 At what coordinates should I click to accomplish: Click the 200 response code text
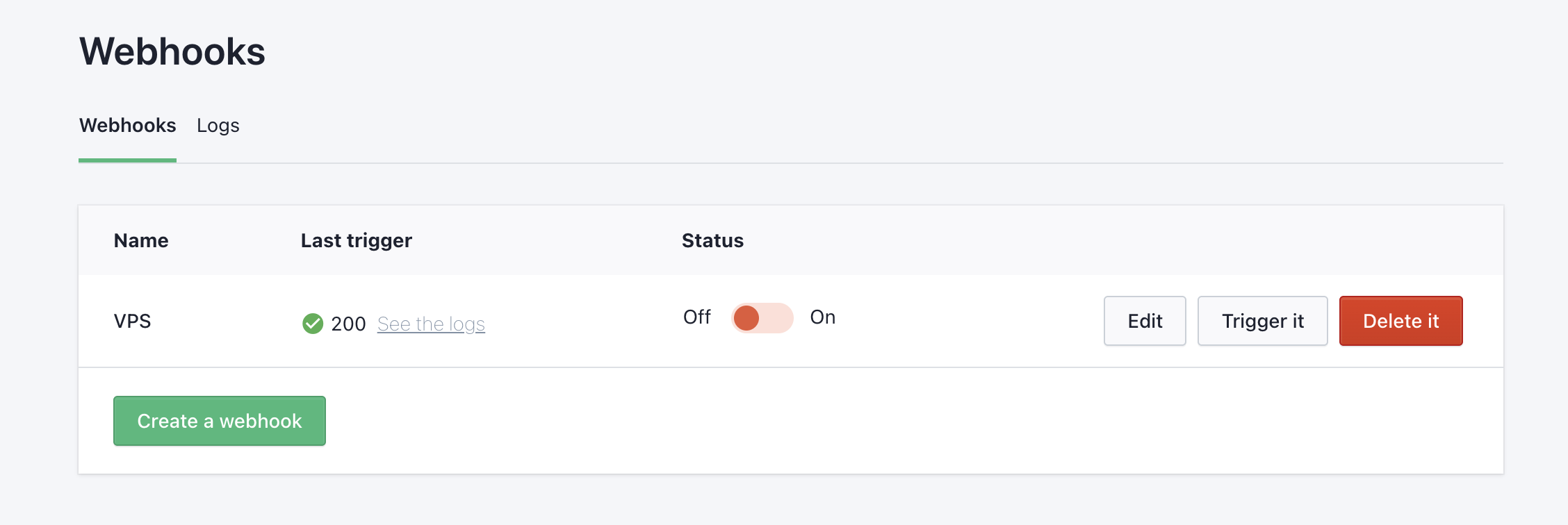(348, 324)
